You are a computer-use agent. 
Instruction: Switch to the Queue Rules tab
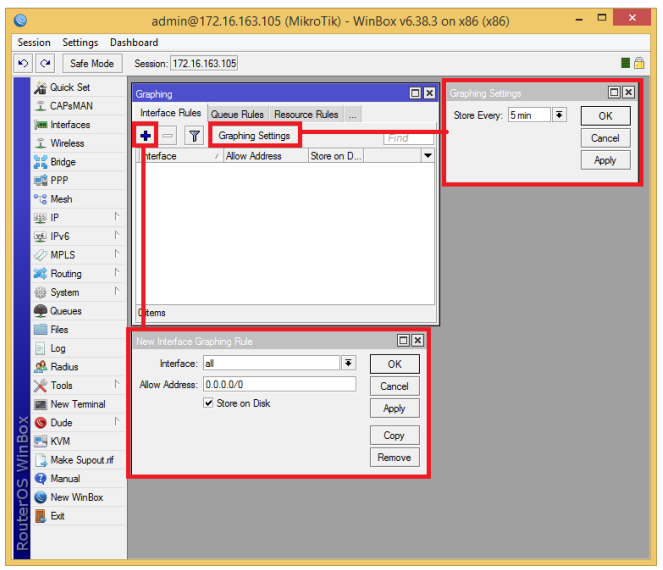[237, 114]
